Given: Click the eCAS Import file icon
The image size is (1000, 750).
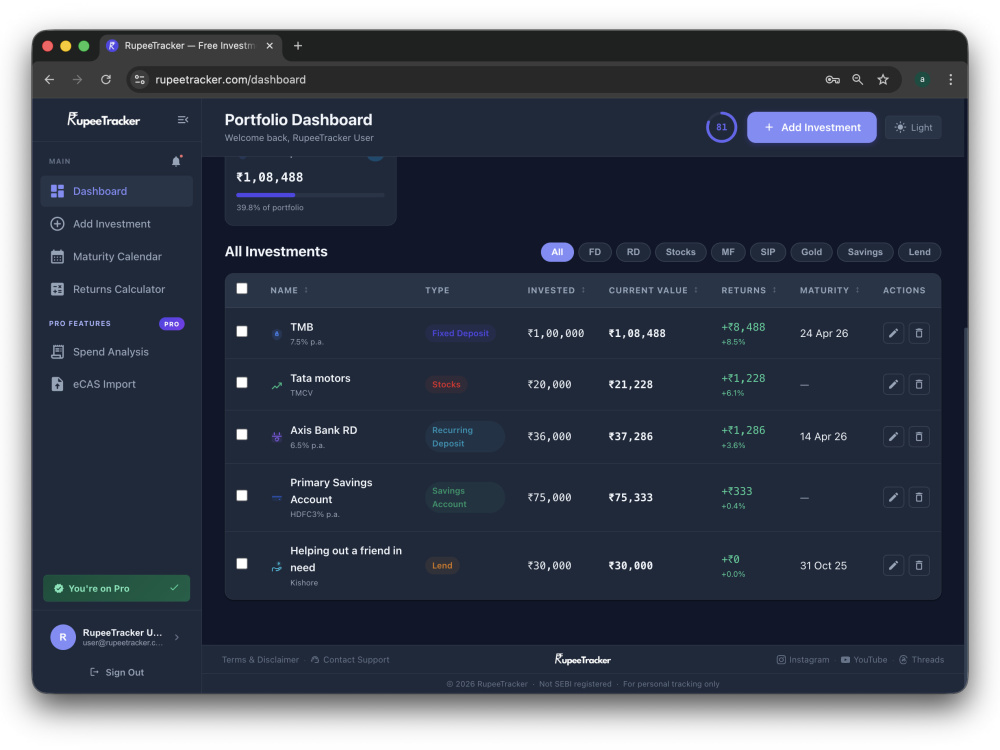Looking at the screenshot, I should [x=57, y=384].
